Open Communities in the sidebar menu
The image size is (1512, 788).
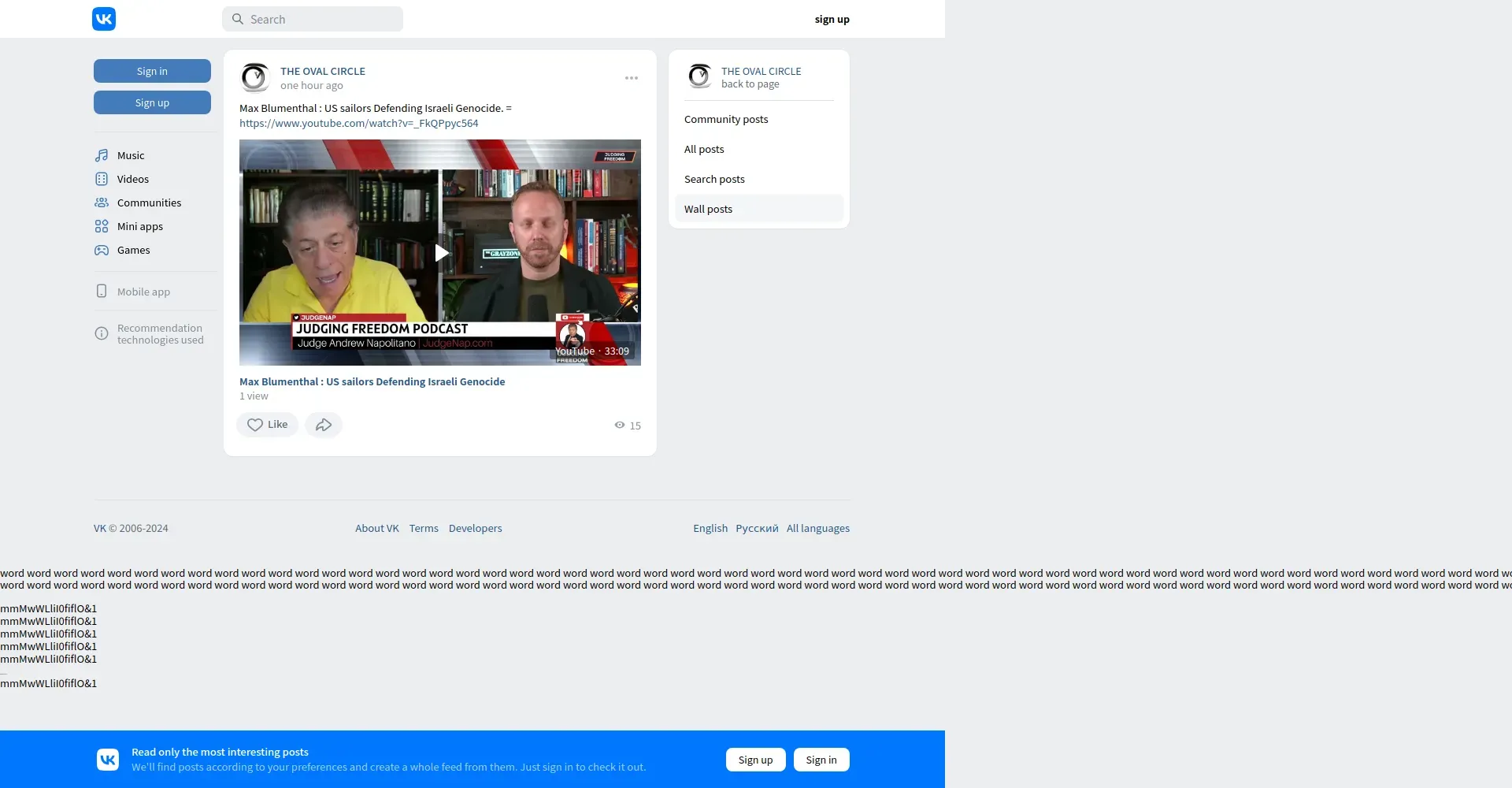149,203
